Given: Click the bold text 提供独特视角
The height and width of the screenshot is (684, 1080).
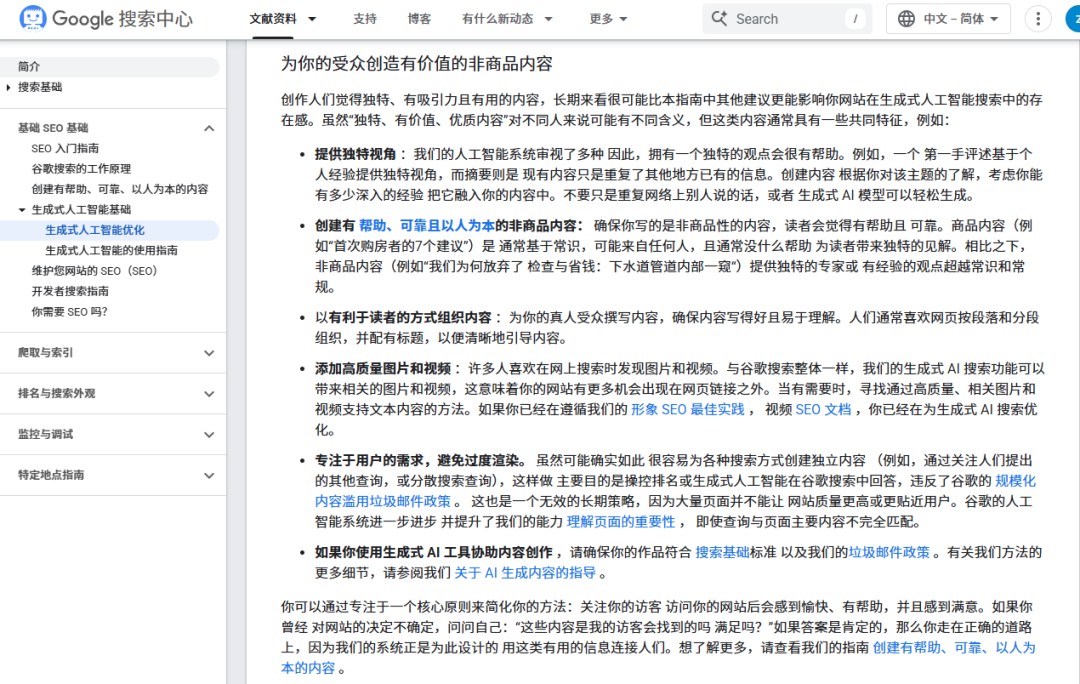Looking at the screenshot, I should (355, 154).
